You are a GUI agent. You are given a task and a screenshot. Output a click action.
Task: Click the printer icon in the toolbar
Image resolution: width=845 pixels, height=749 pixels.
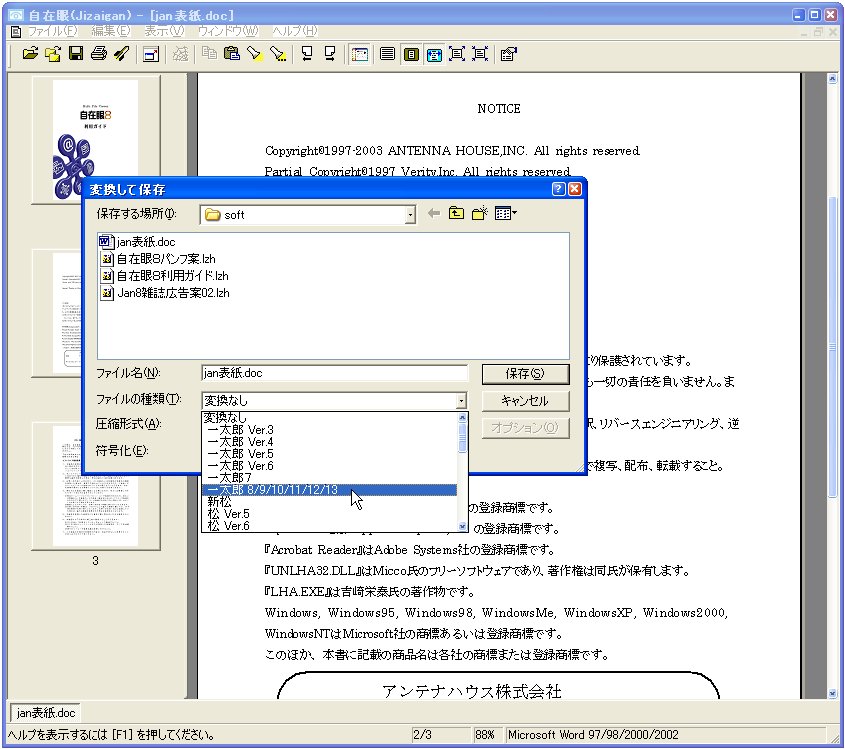[99, 54]
